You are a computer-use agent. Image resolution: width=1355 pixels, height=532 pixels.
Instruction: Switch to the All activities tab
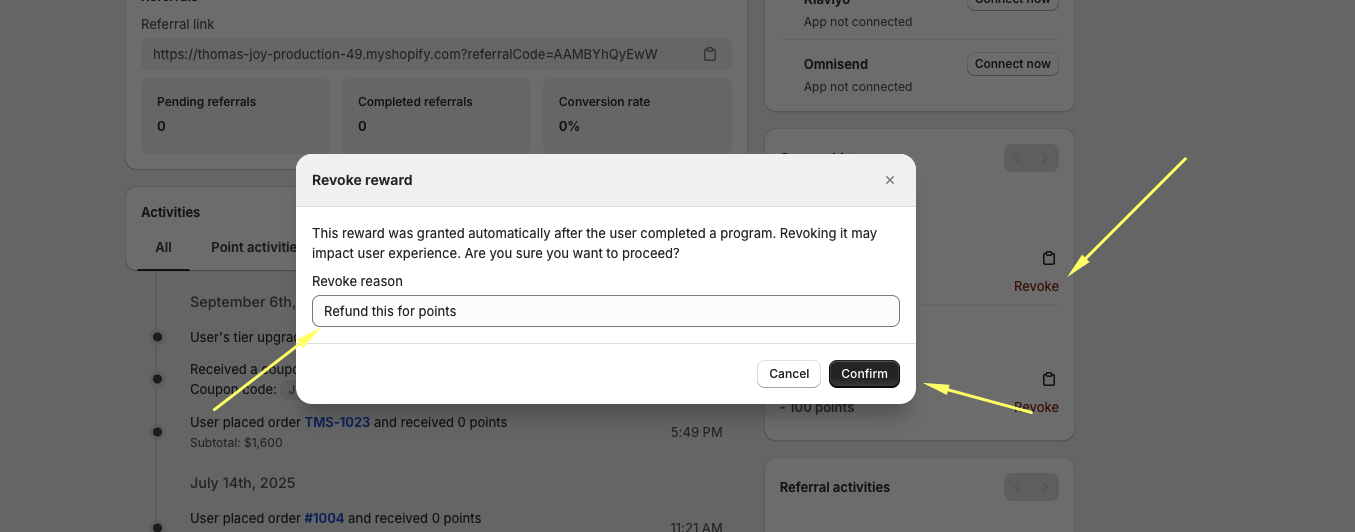click(163, 247)
